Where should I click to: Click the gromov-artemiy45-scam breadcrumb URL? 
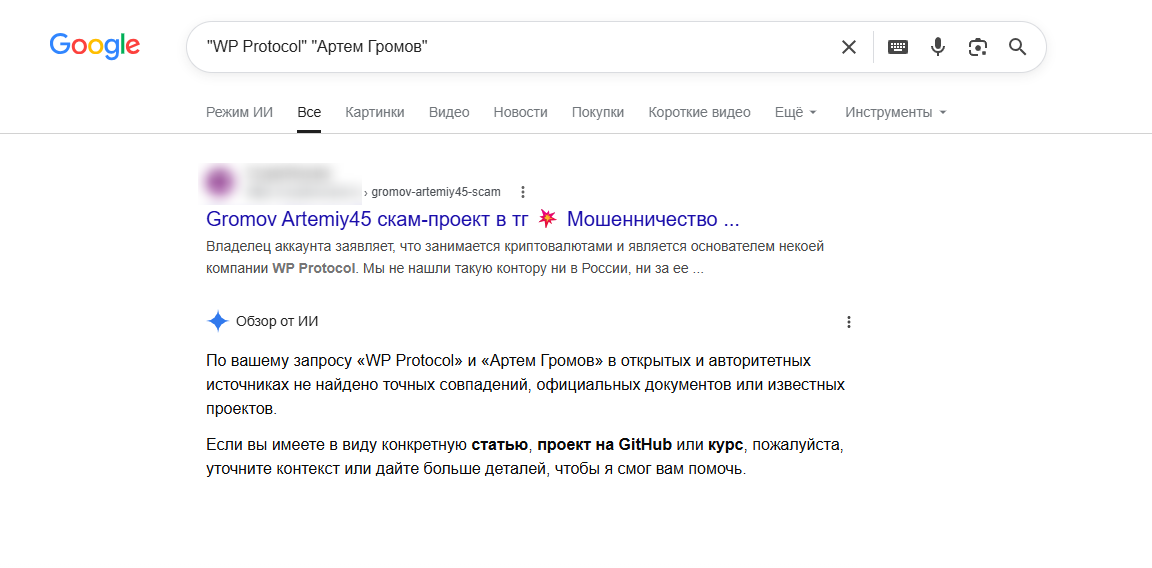pyautogui.click(x=436, y=192)
